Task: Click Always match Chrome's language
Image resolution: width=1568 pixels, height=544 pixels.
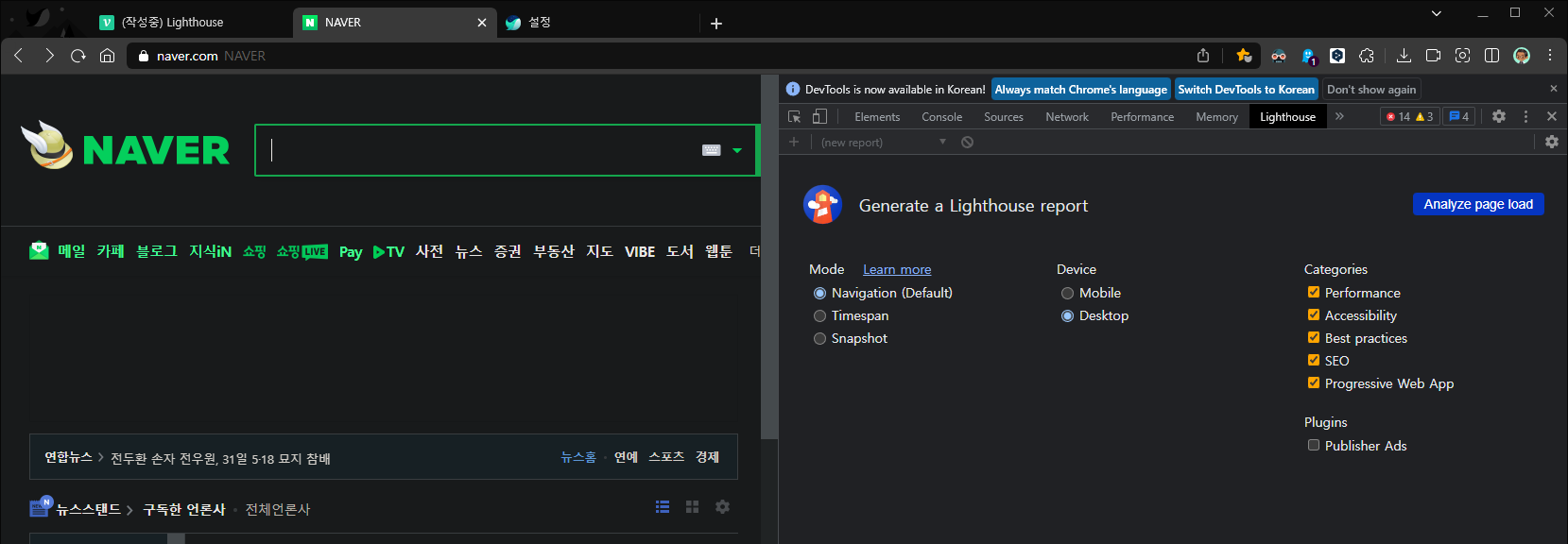Action: pos(1080,89)
